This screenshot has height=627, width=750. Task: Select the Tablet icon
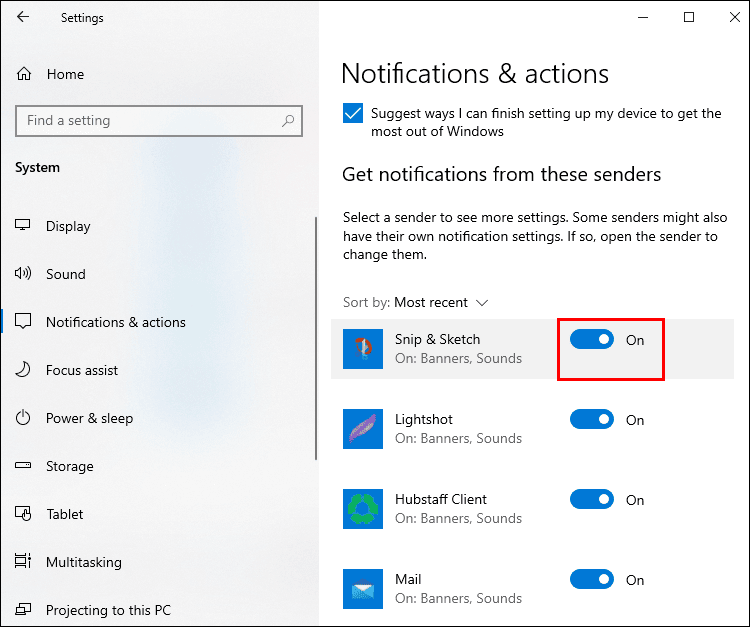[23, 514]
